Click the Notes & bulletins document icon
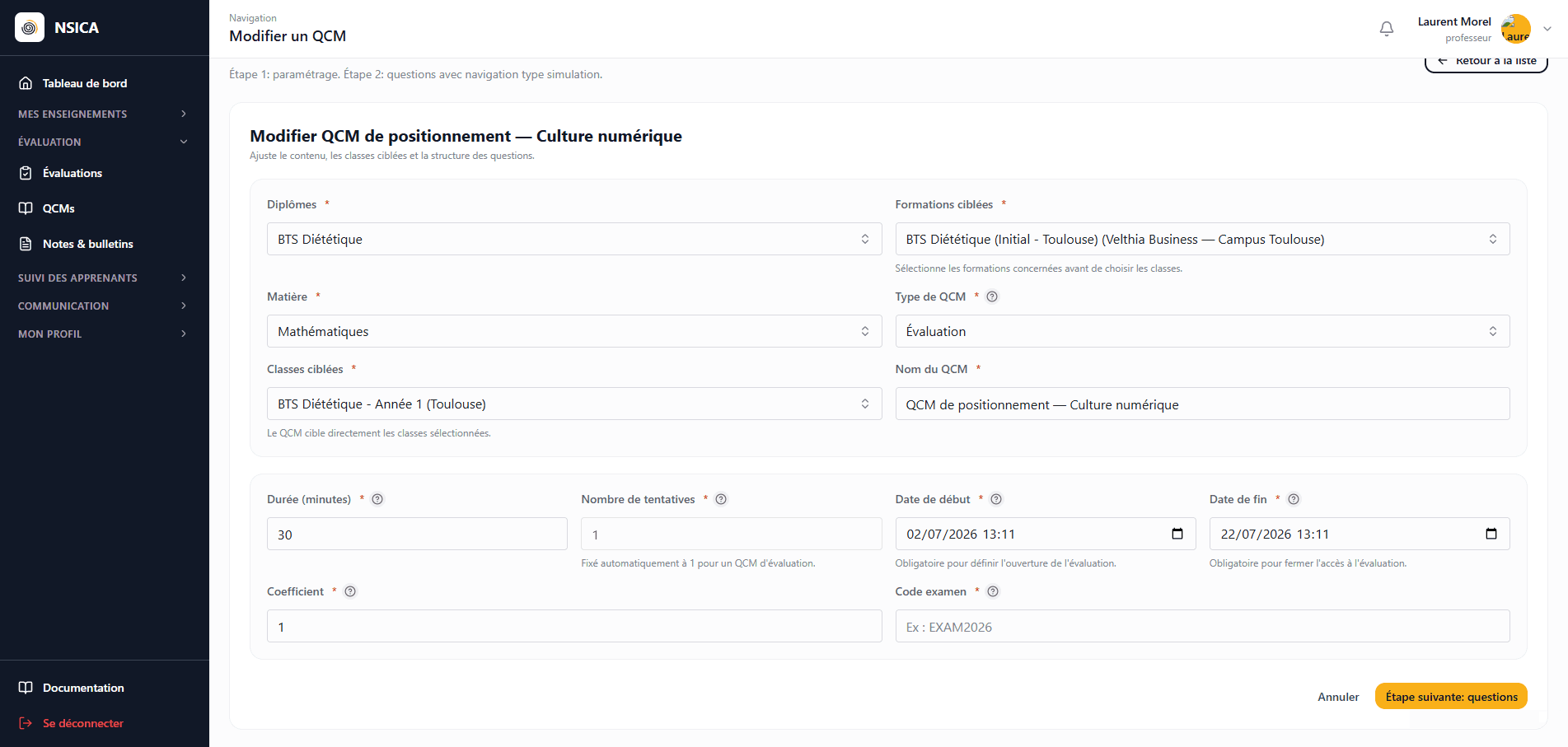Viewport: 1568px width, 747px height. [x=26, y=244]
